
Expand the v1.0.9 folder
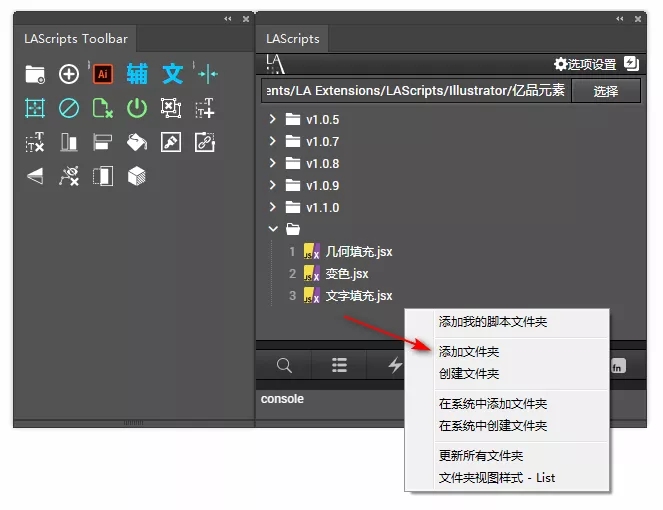272,185
